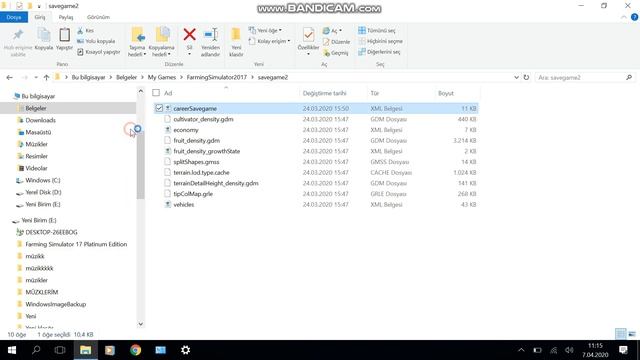Open Google Chrome from the taskbar
The width and height of the screenshot is (640, 360).
[136, 350]
